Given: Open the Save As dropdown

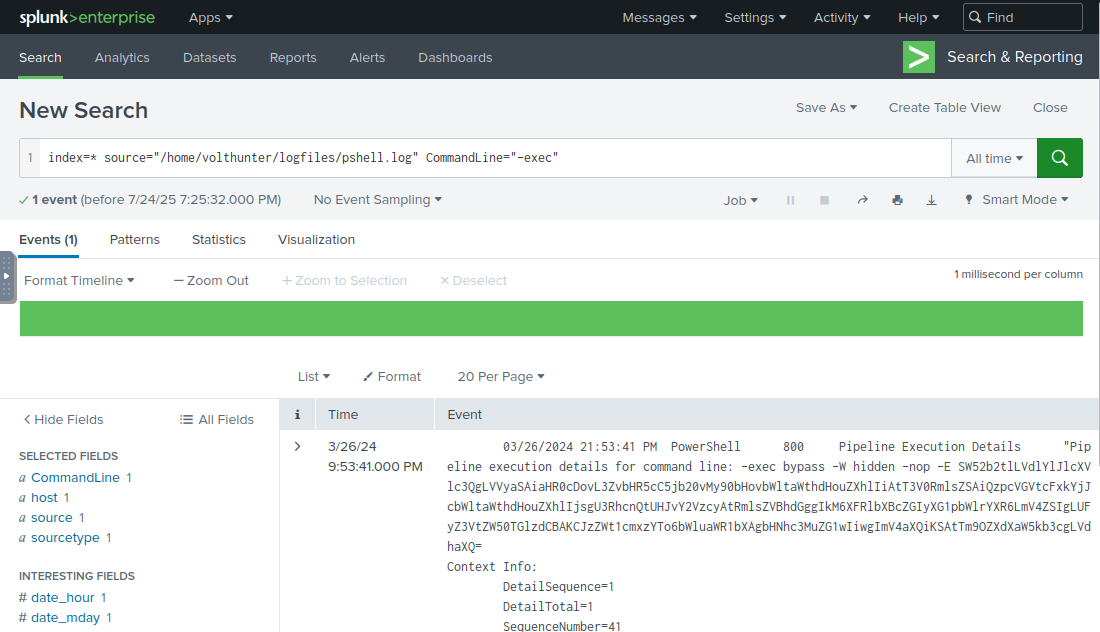Looking at the screenshot, I should coord(826,107).
